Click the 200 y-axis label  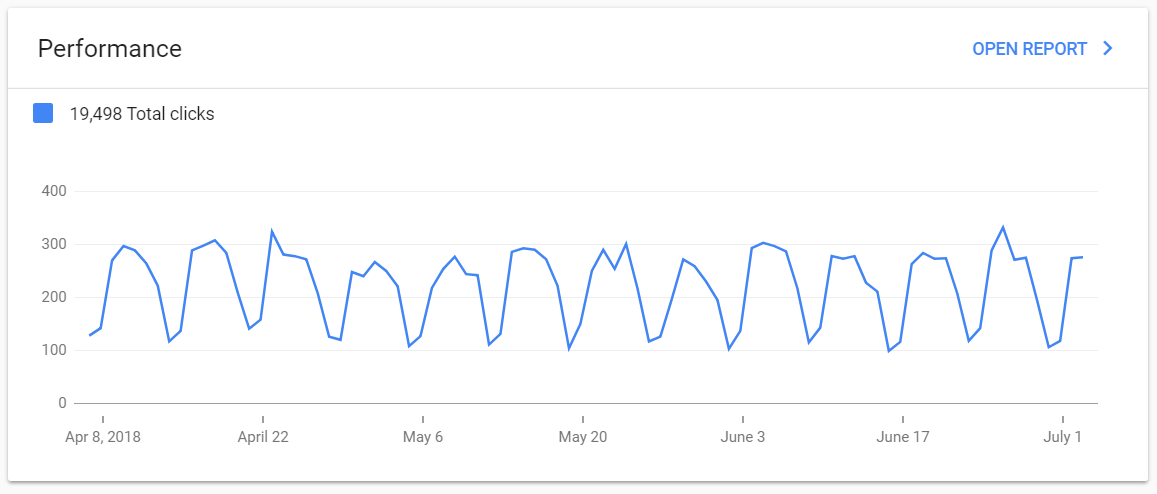pyautogui.click(x=54, y=297)
